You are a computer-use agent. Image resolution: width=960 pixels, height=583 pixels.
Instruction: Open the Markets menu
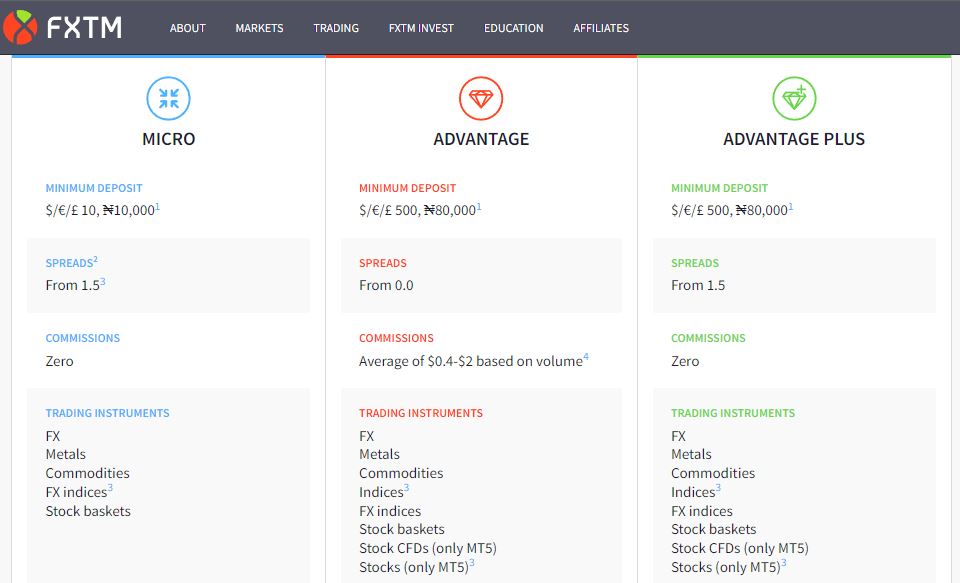(260, 28)
